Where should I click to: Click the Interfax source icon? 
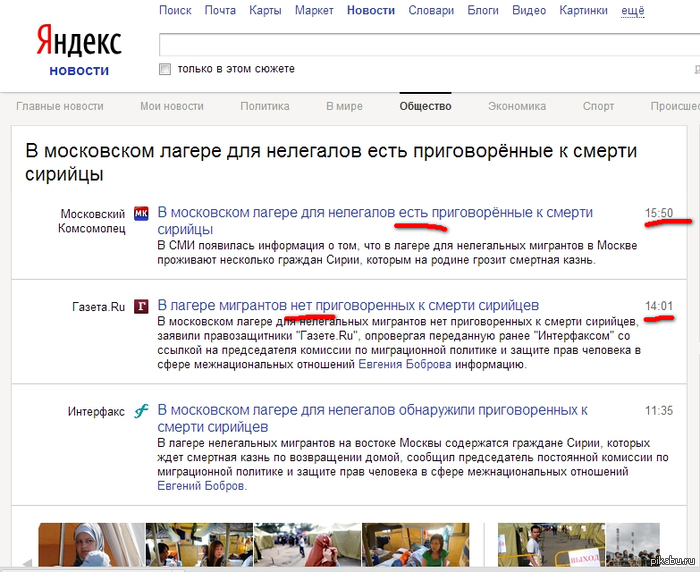tap(141, 411)
